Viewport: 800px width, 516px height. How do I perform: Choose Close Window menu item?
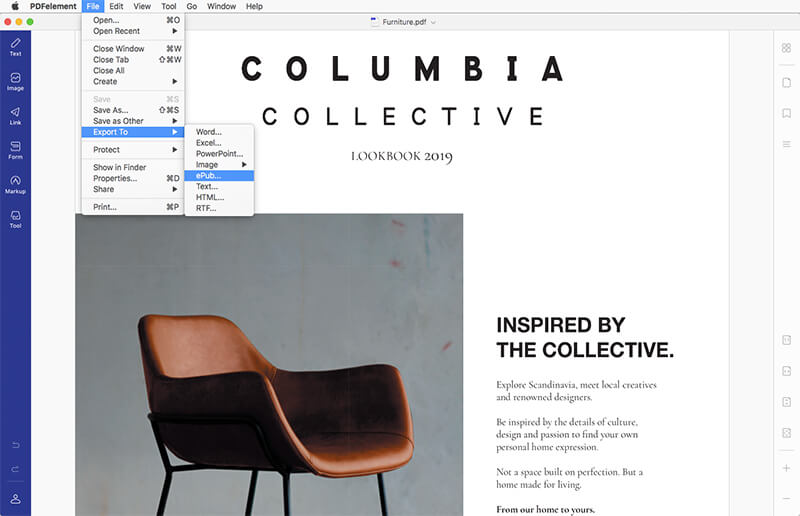coord(133,48)
